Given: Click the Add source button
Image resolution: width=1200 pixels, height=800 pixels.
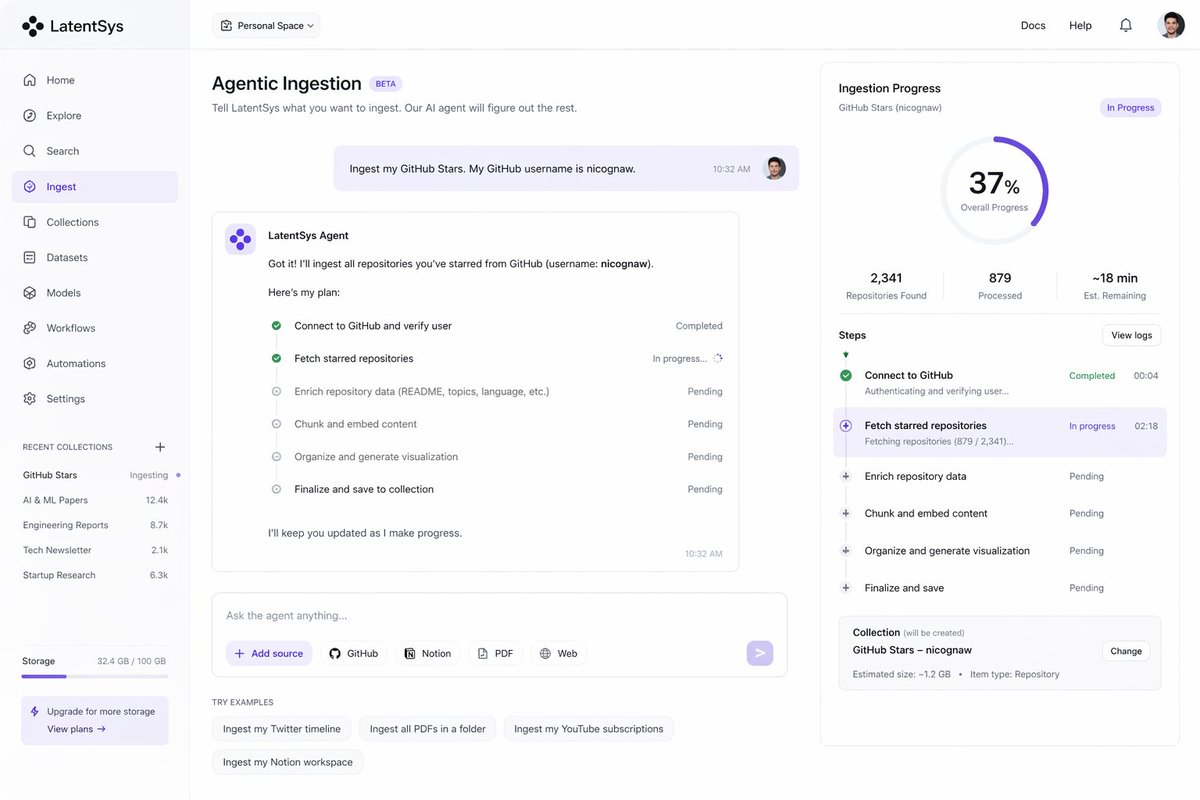Looking at the screenshot, I should tap(269, 653).
